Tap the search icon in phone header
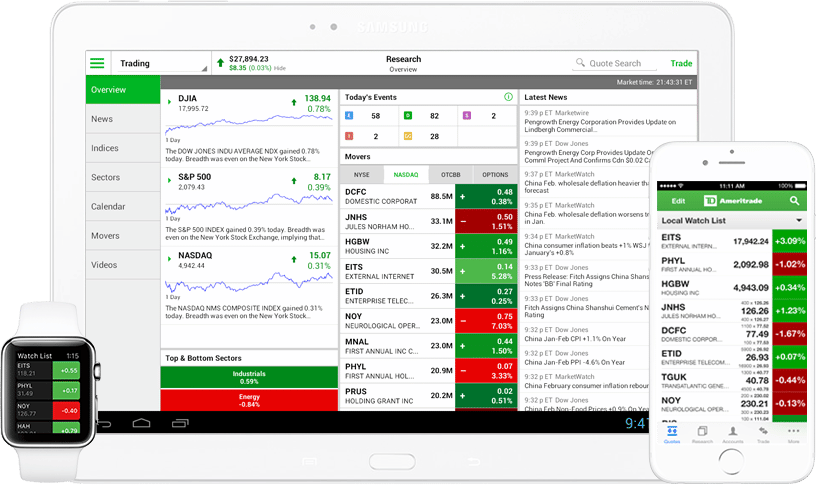 pyautogui.click(x=794, y=201)
